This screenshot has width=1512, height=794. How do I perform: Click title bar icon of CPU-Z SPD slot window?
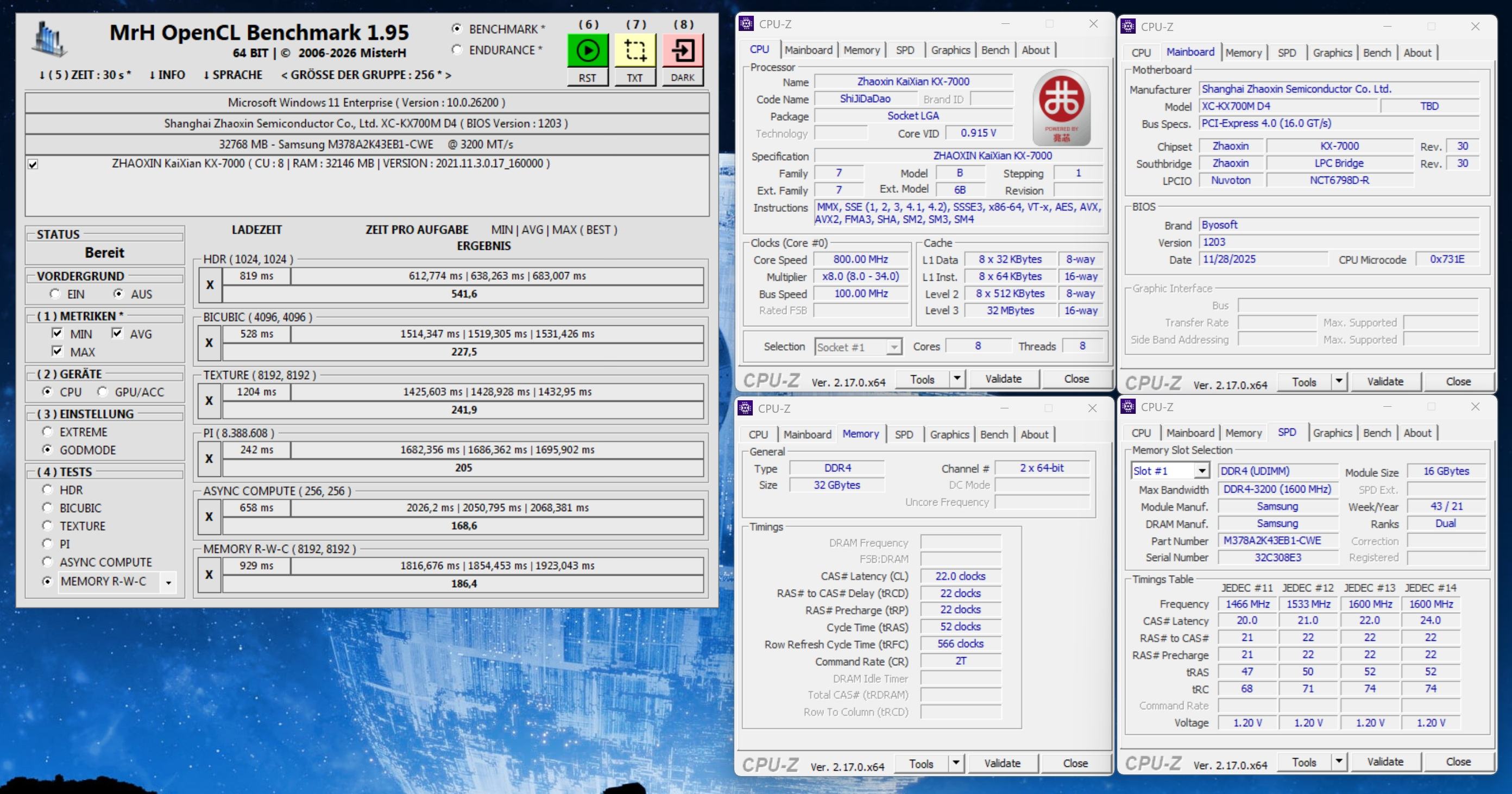tap(1127, 407)
